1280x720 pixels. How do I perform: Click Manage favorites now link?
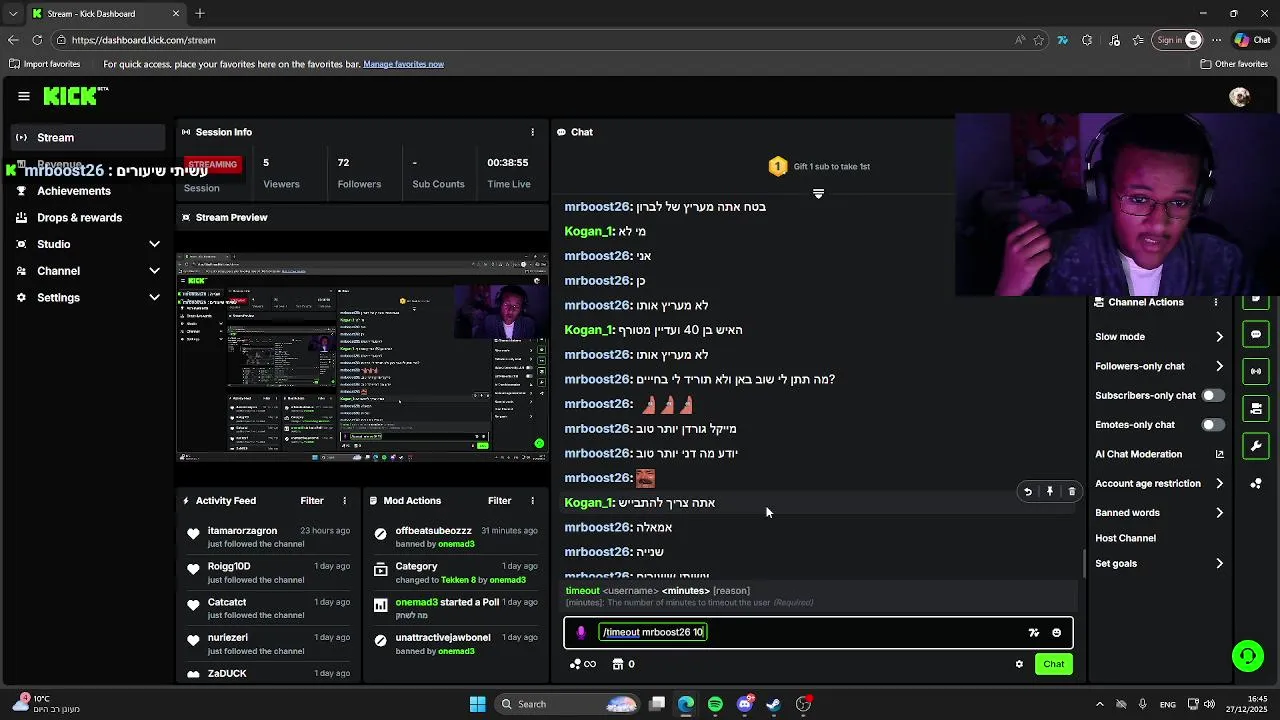click(403, 64)
